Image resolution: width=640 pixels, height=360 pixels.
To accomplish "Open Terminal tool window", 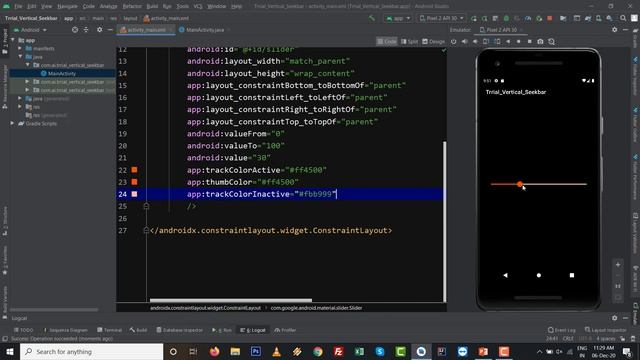I will click(x=109, y=330).
